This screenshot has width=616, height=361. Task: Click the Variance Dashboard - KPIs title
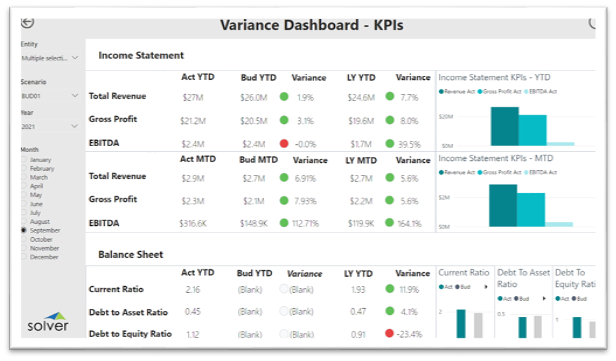coord(312,25)
